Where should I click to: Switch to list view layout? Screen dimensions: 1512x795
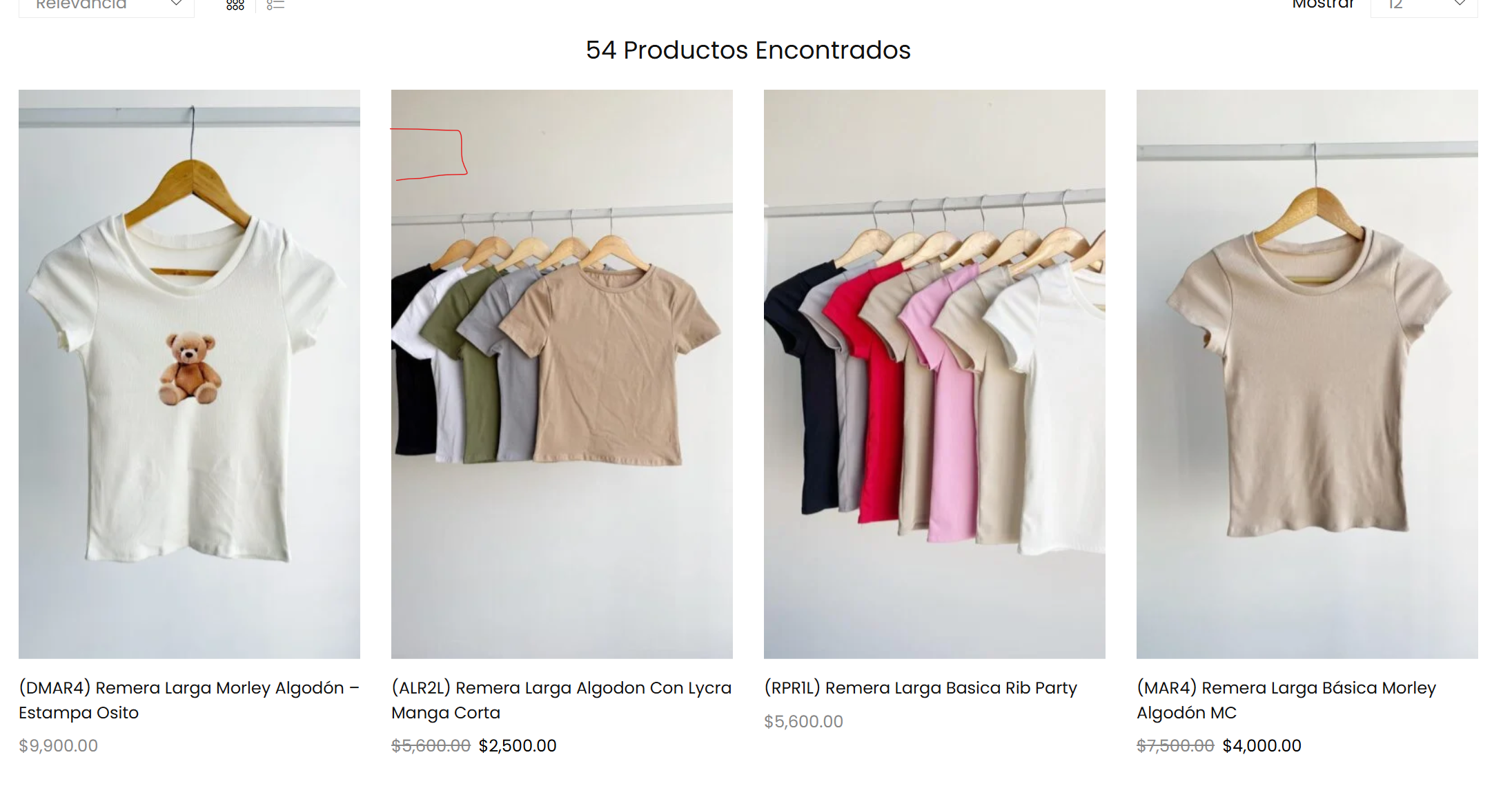click(275, 5)
